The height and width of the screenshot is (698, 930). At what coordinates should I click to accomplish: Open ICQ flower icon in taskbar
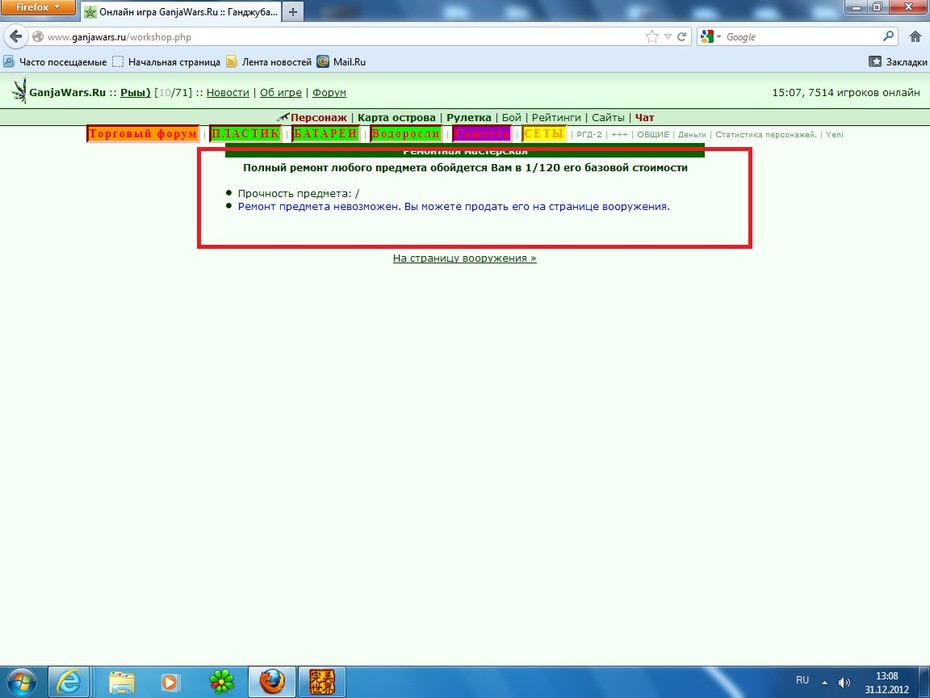coord(222,682)
